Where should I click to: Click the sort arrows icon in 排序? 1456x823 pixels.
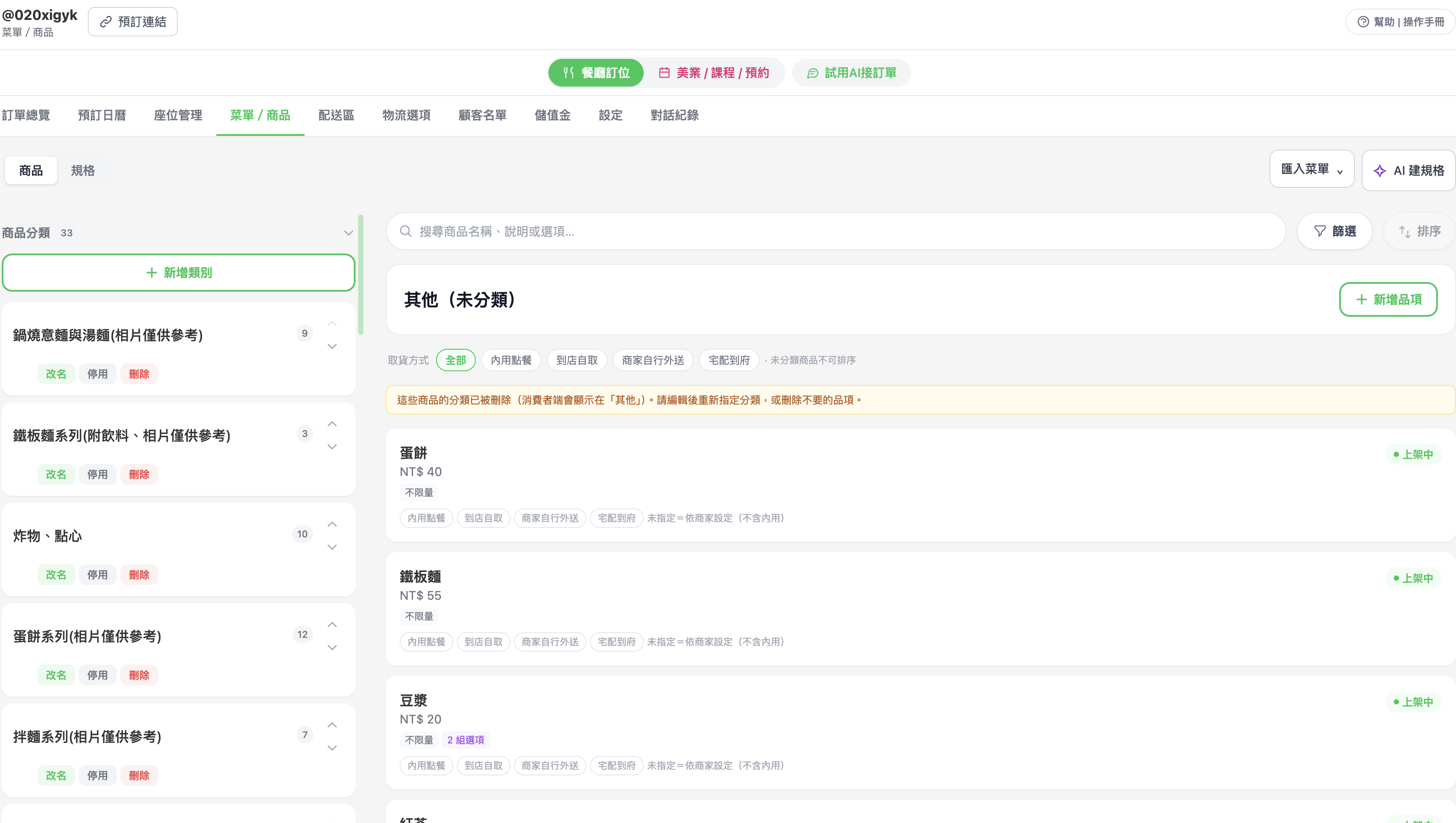click(x=1405, y=231)
